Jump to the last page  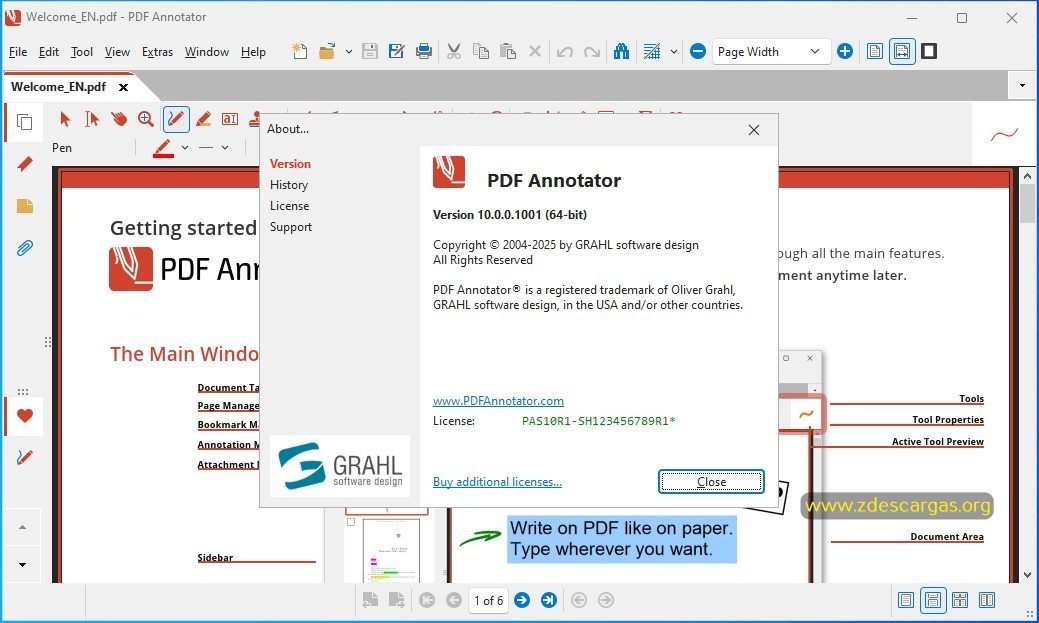click(x=549, y=600)
